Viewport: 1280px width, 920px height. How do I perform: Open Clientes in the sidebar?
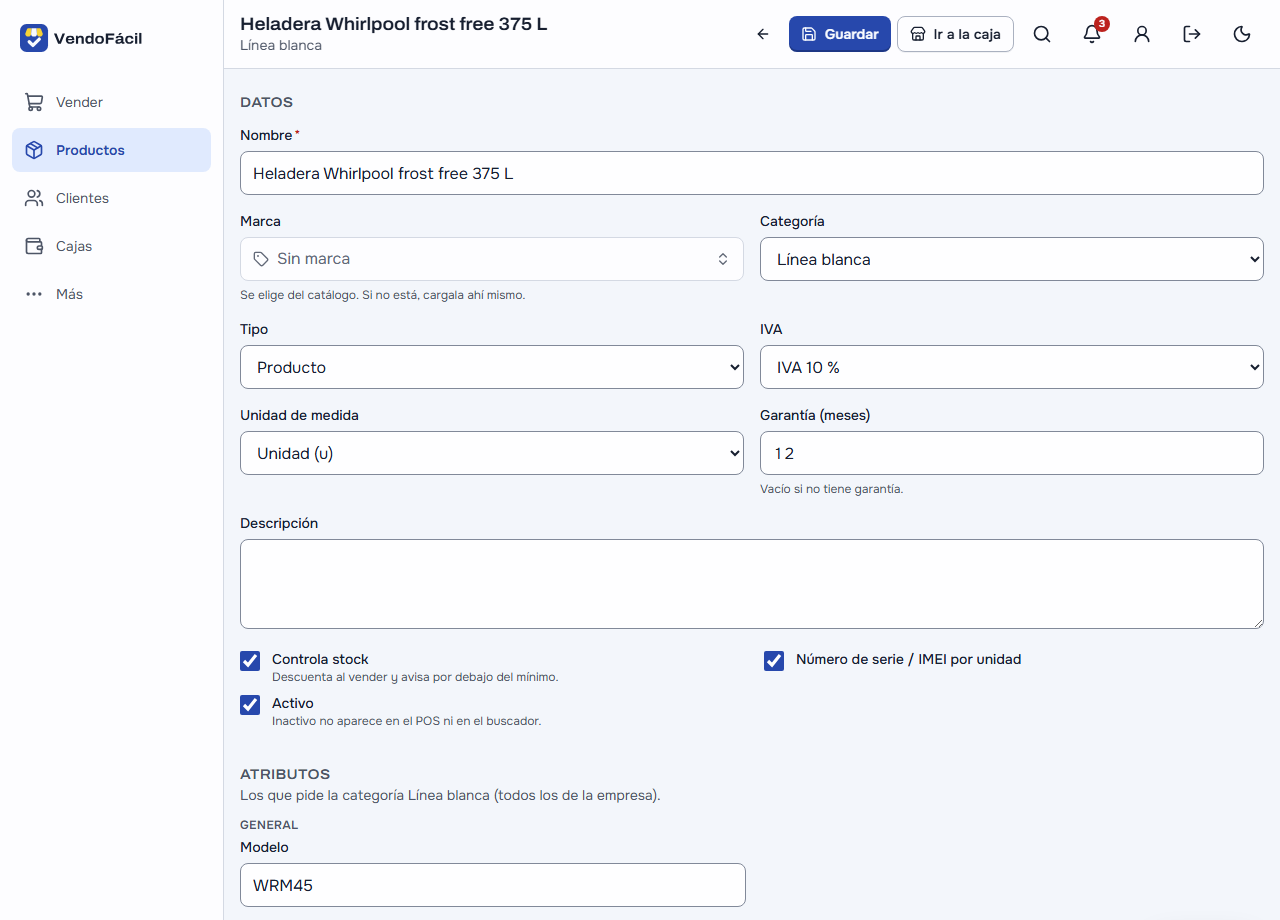point(111,198)
